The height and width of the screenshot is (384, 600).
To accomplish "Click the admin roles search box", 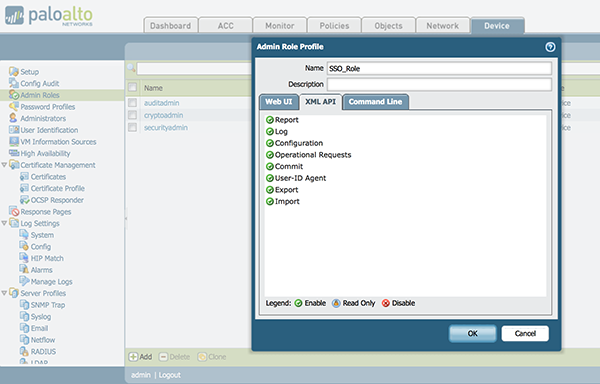I will tap(194, 68).
